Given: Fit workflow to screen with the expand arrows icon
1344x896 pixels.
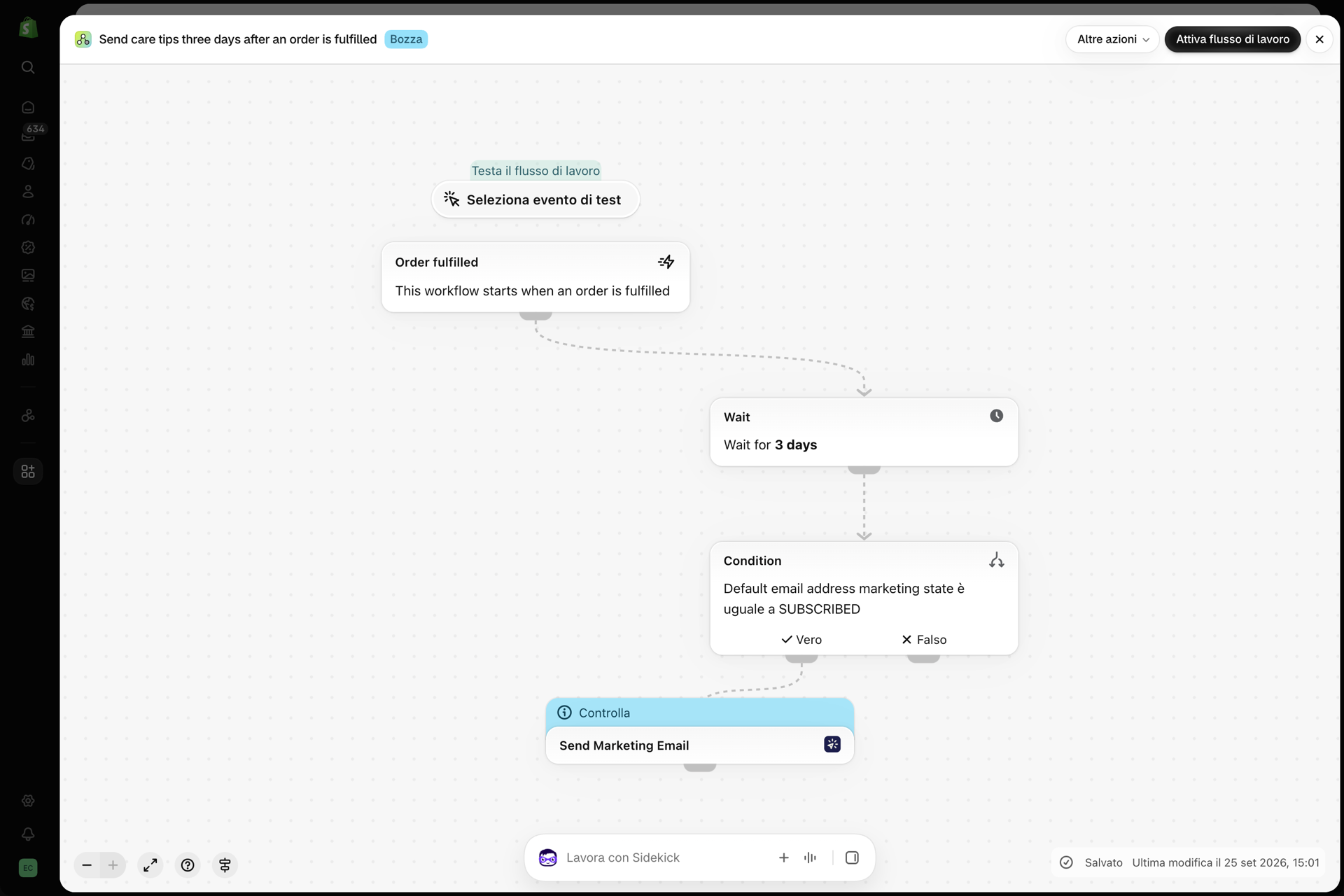Looking at the screenshot, I should 150,865.
